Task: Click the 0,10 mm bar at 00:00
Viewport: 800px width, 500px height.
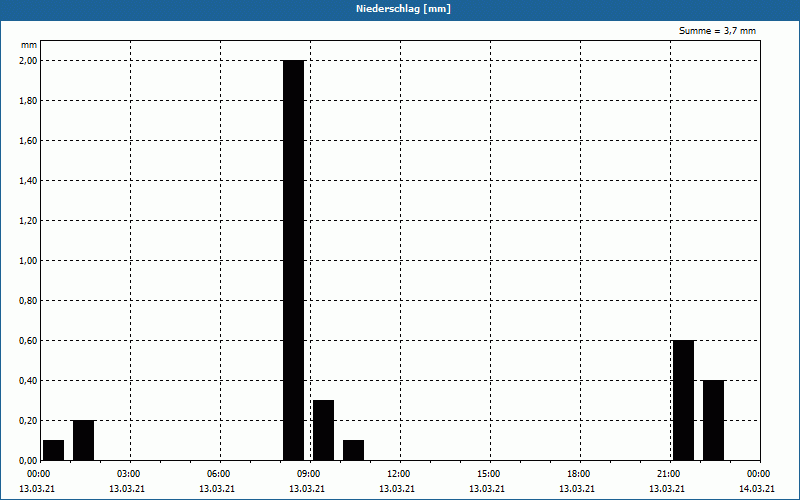Action: pyautogui.click(x=54, y=450)
